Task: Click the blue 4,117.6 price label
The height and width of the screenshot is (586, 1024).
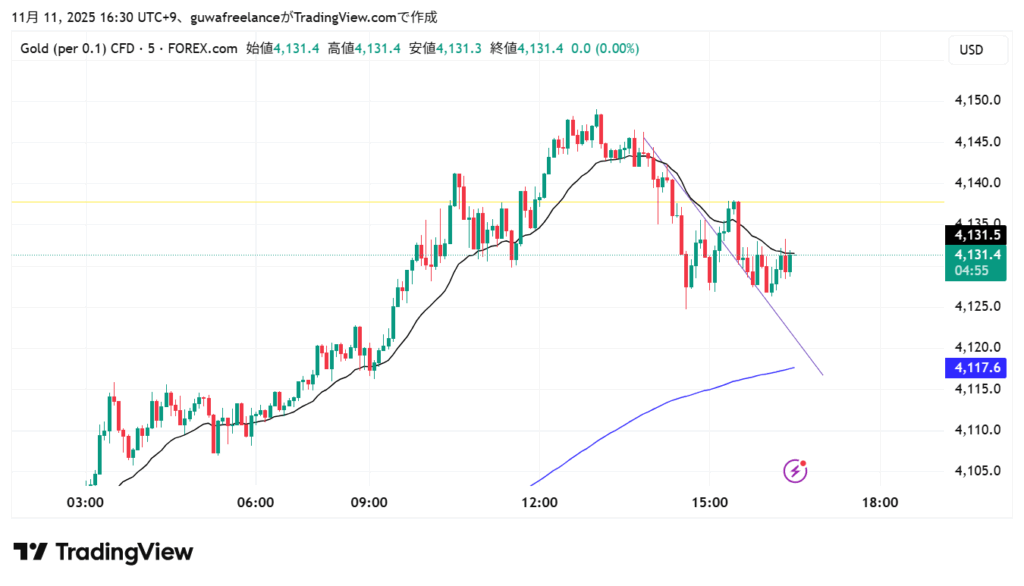Action: [974, 368]
